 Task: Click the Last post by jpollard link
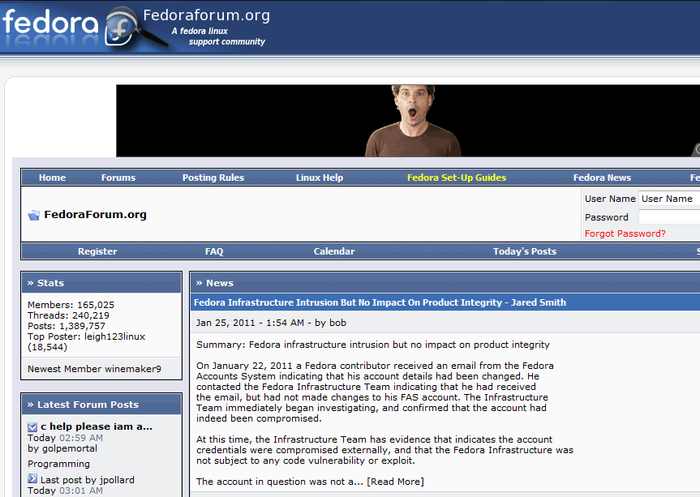pos(88,480)
